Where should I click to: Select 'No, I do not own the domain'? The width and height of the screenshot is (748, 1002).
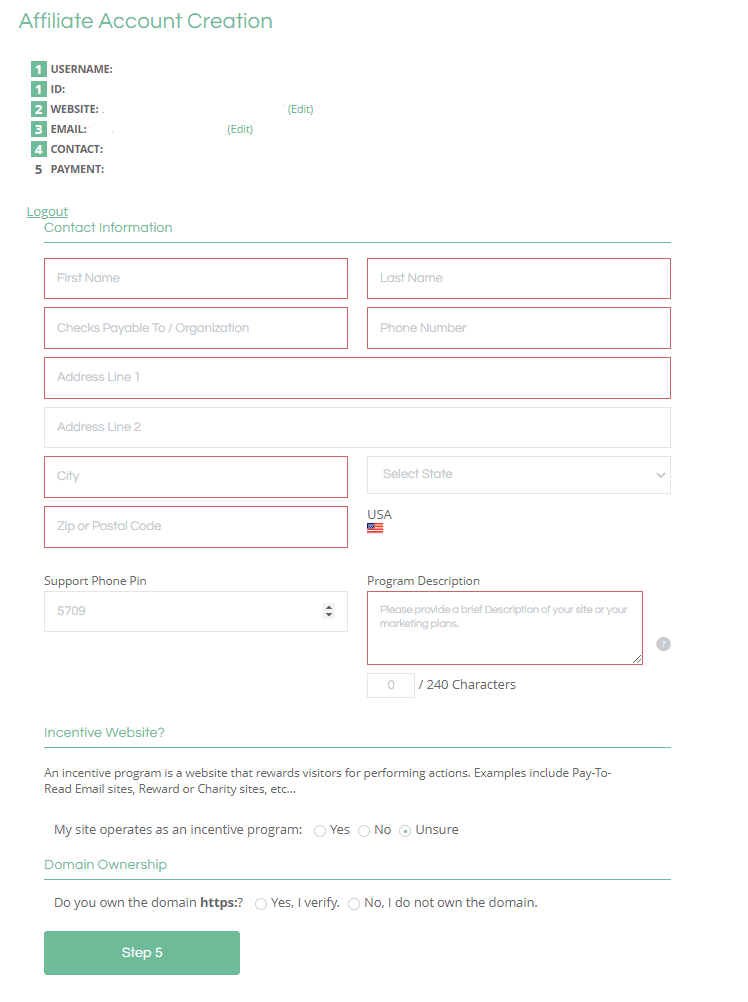pyautogui.click(x=354, y=904)
